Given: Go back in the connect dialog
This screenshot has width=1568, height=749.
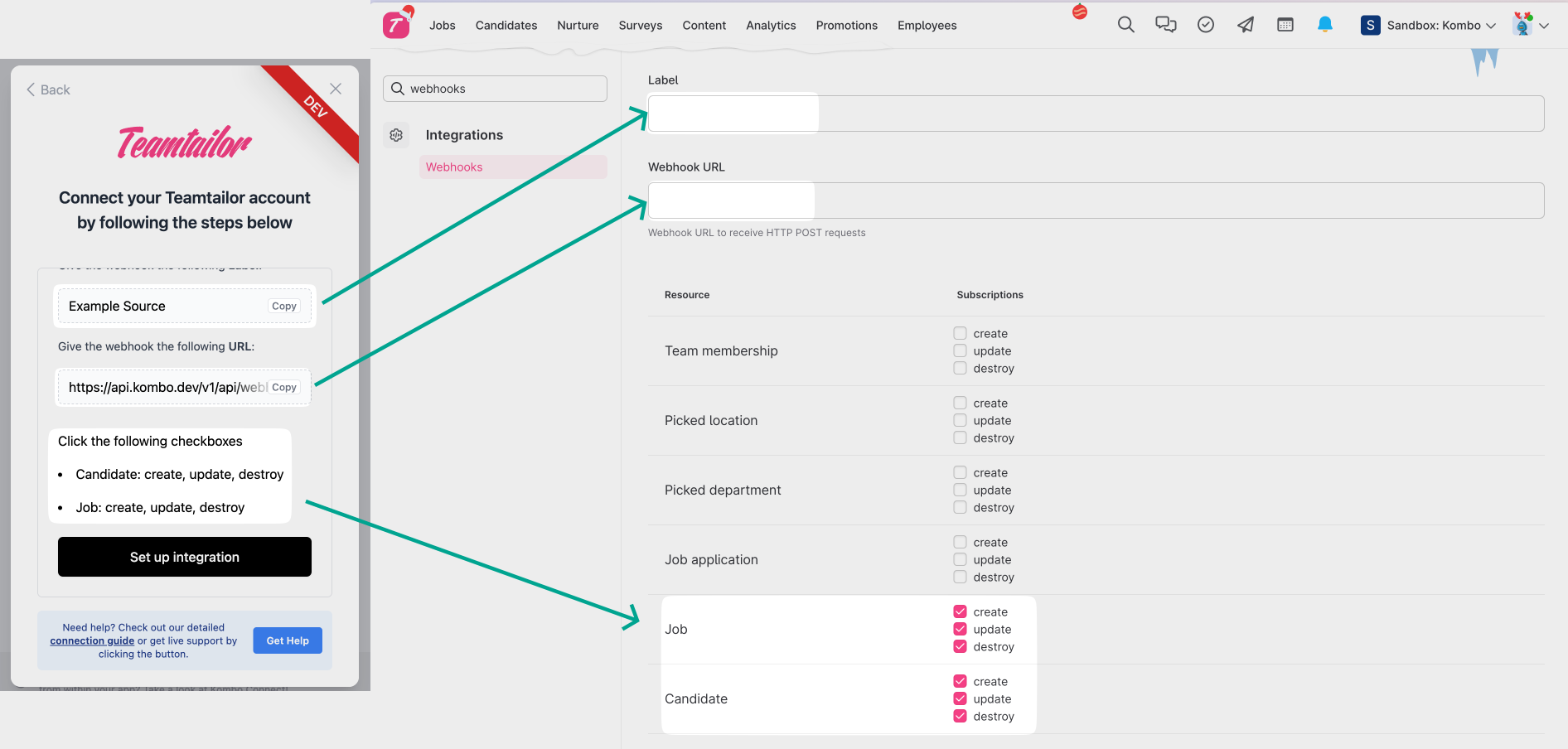Looking at the screenshot, I should tap(48, 89).
